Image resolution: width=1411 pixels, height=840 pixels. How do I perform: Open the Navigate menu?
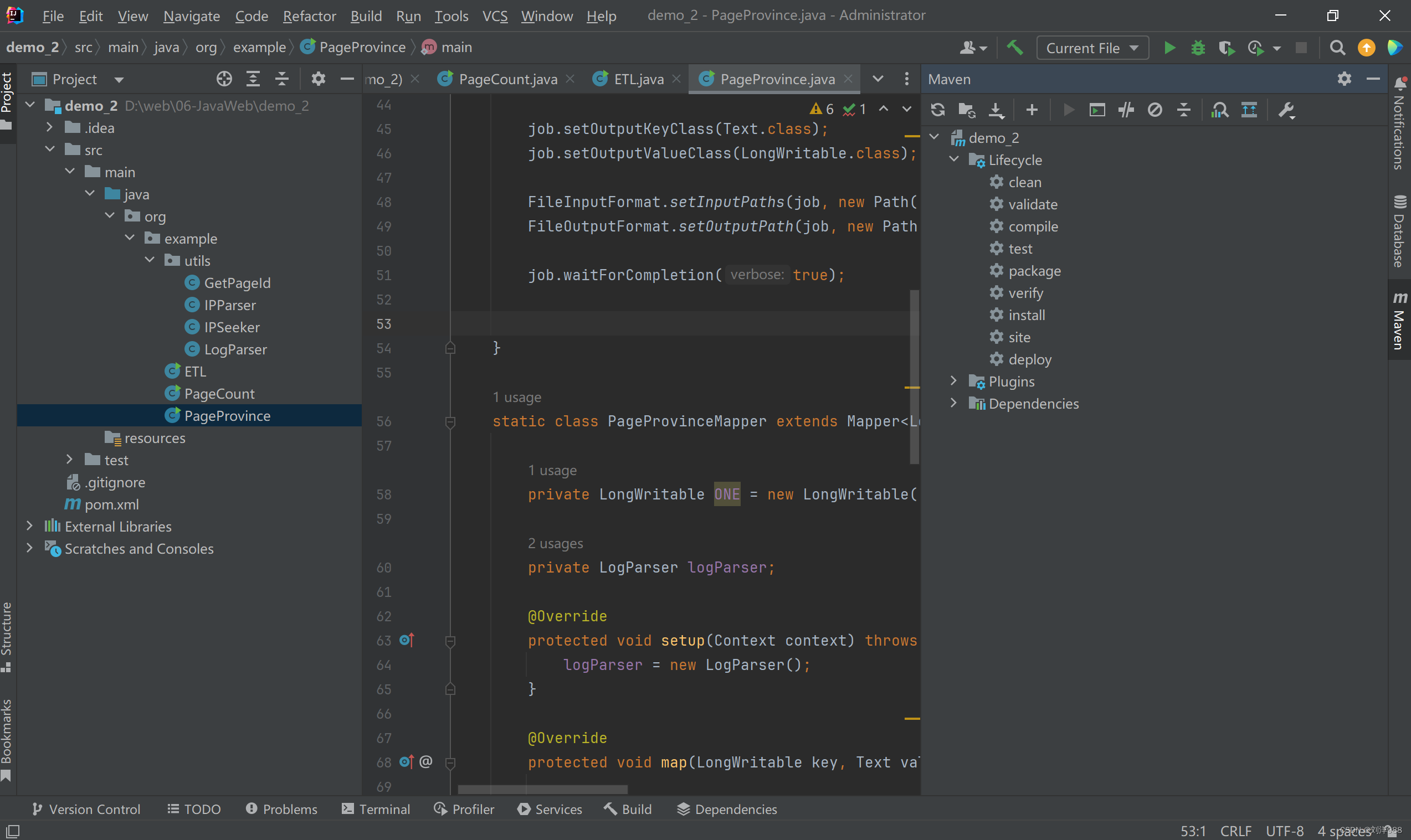191,14
